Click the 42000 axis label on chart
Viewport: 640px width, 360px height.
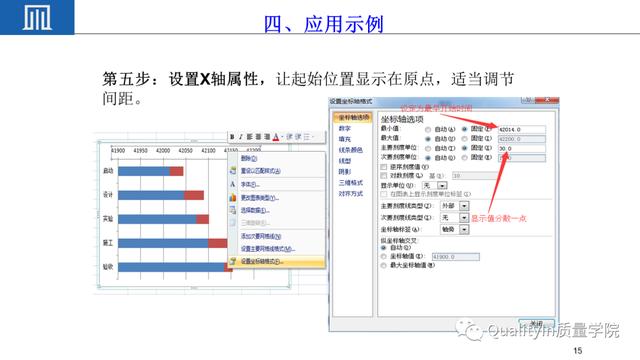tap(163, 151)
